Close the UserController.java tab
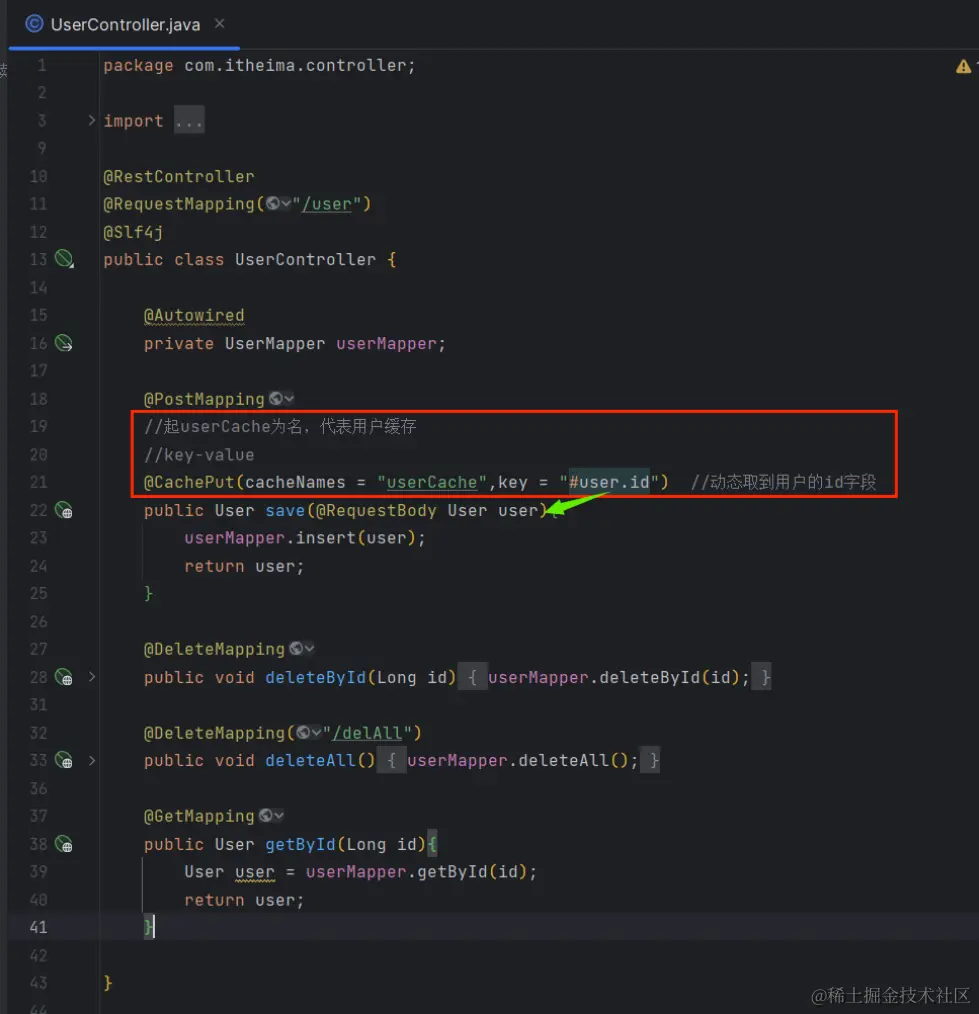979x1014 pixels. click(220, 24)
